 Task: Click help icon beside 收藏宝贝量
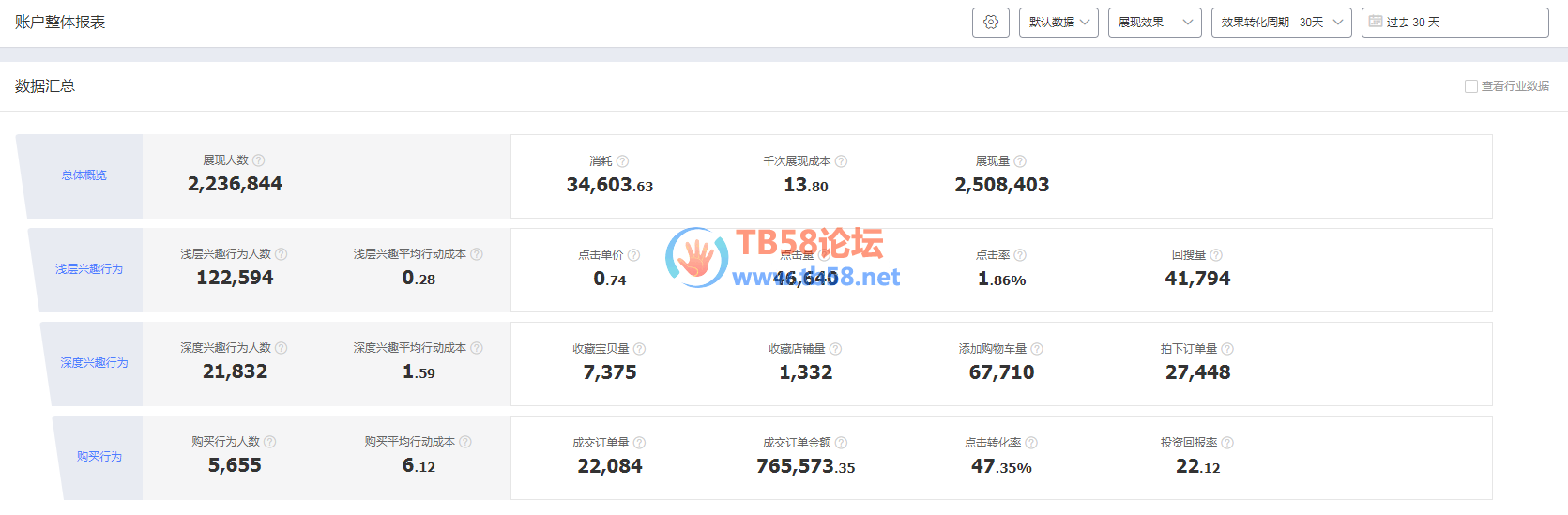point(639,349)
